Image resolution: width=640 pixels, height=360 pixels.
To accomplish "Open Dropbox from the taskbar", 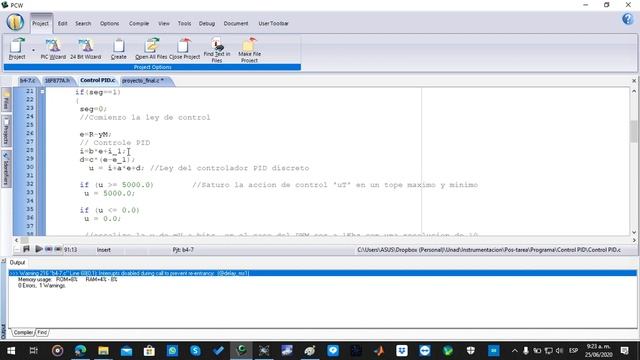I will tap(402, 351).
